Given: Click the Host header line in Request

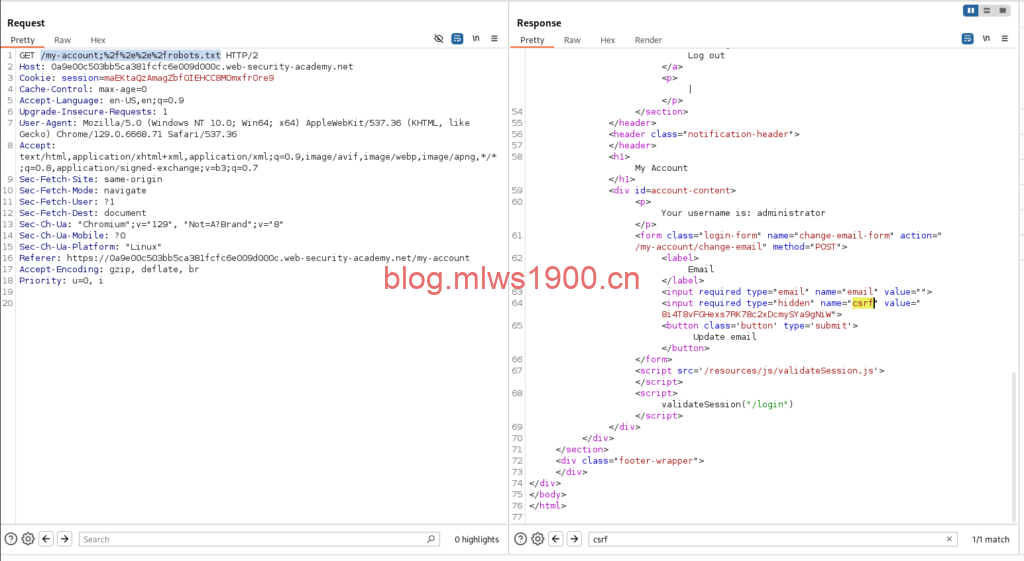Looking at the screenshot, I should coord(186,67).
